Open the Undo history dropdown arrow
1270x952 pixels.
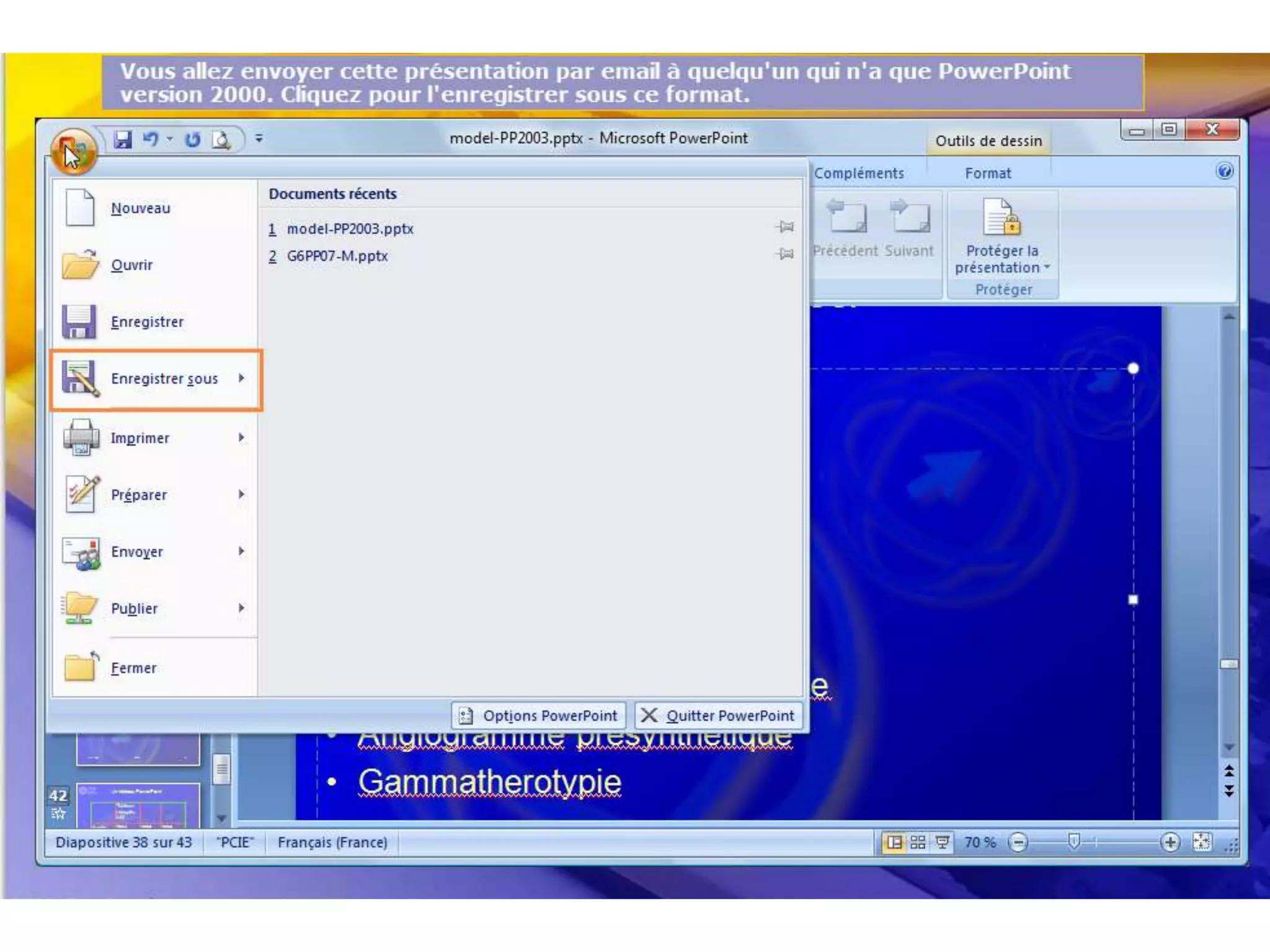pyautogui.click(x=169, y=139)
